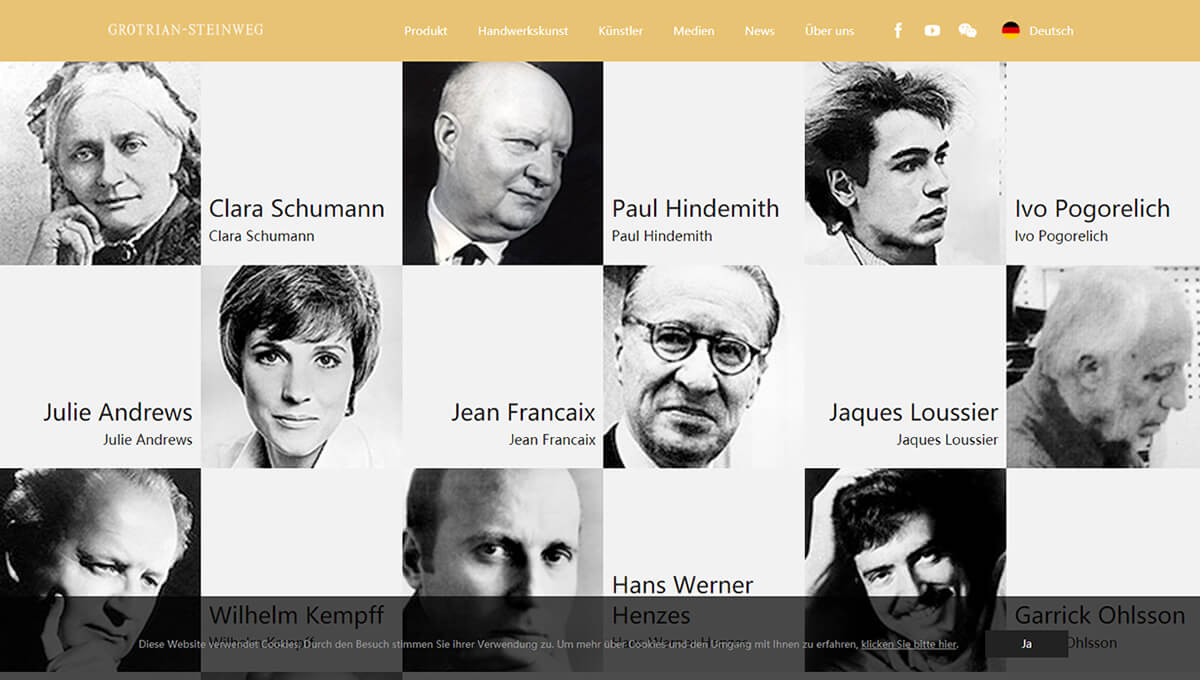Select the Ivo Pogorelich portrait
This screenshot has width=1200, height=680.
(x=904, y=163)
